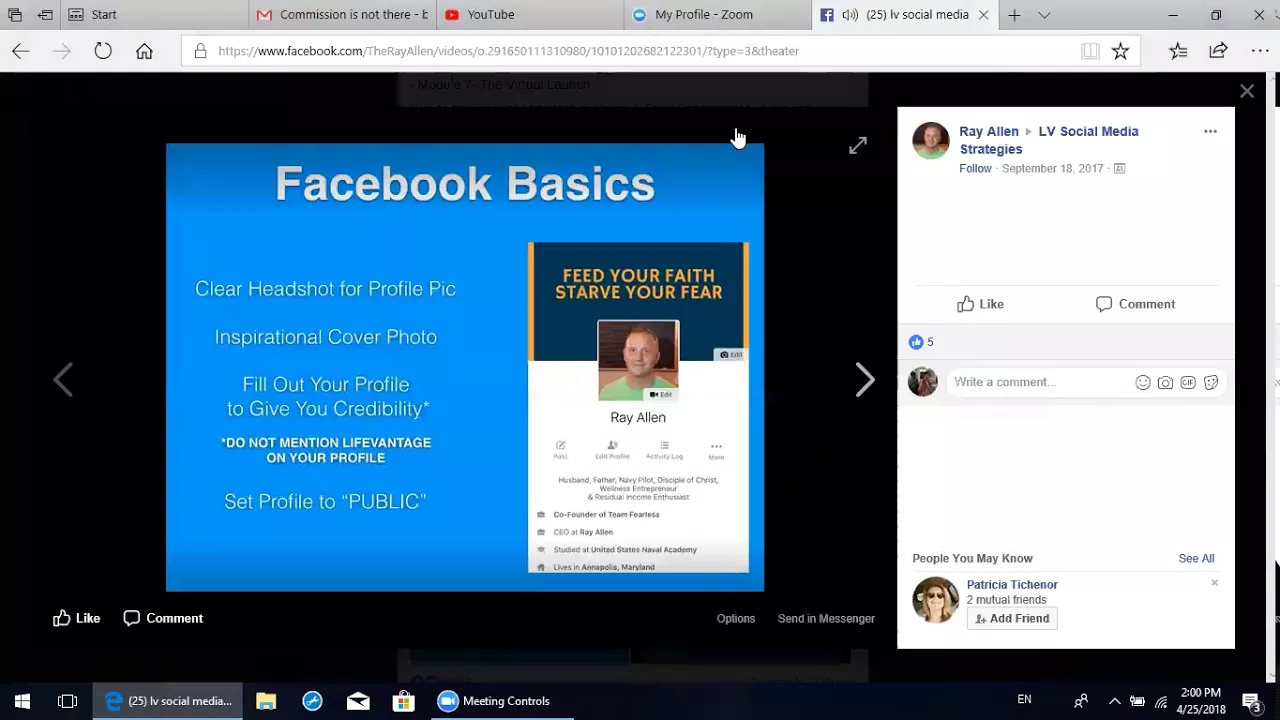Open Task View on the taskbar
Screen dimensions: 1280x720
(x=67, y=701)
